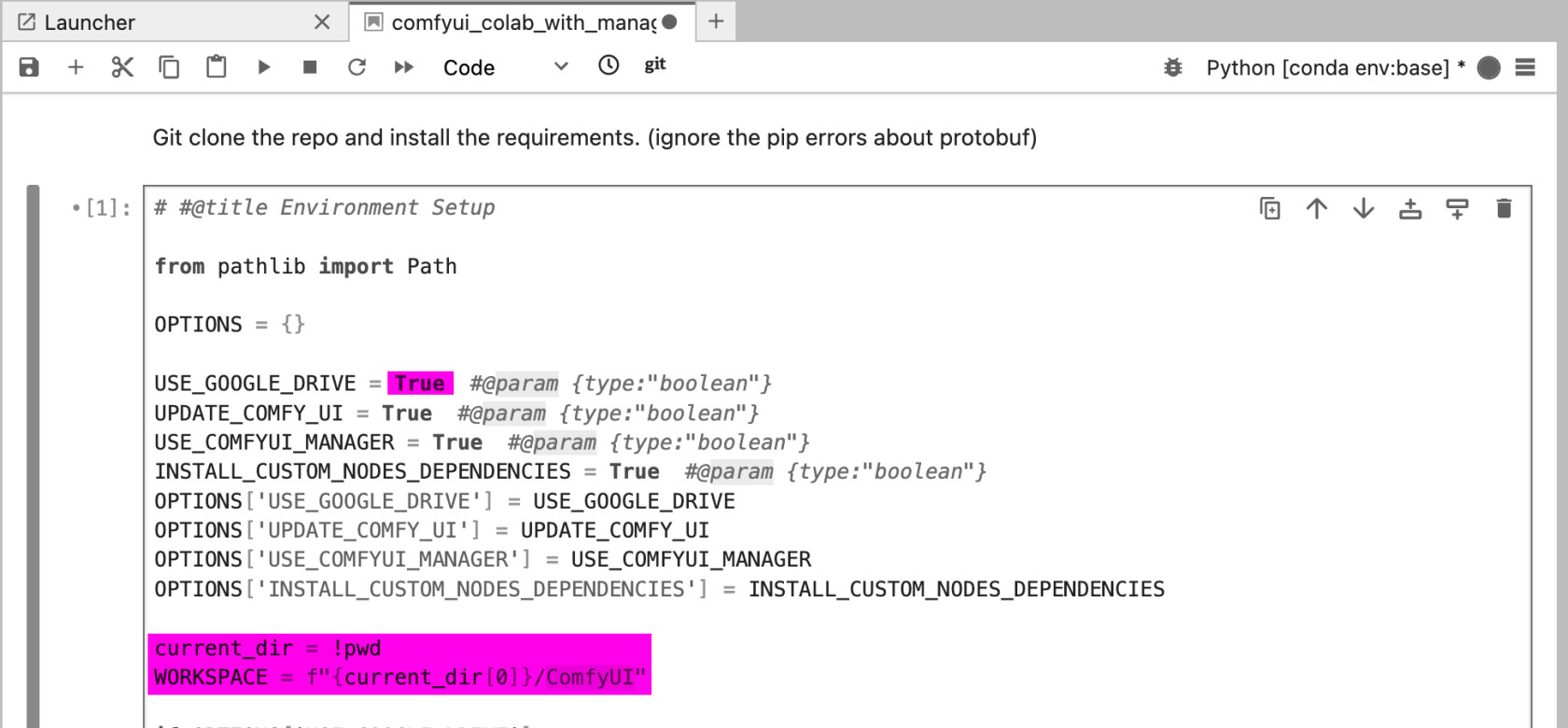The width and height of the screenshot is (1568, 728).
Task: Switch kernel via Python [conda env:base]
Action: pos(1335,68)
